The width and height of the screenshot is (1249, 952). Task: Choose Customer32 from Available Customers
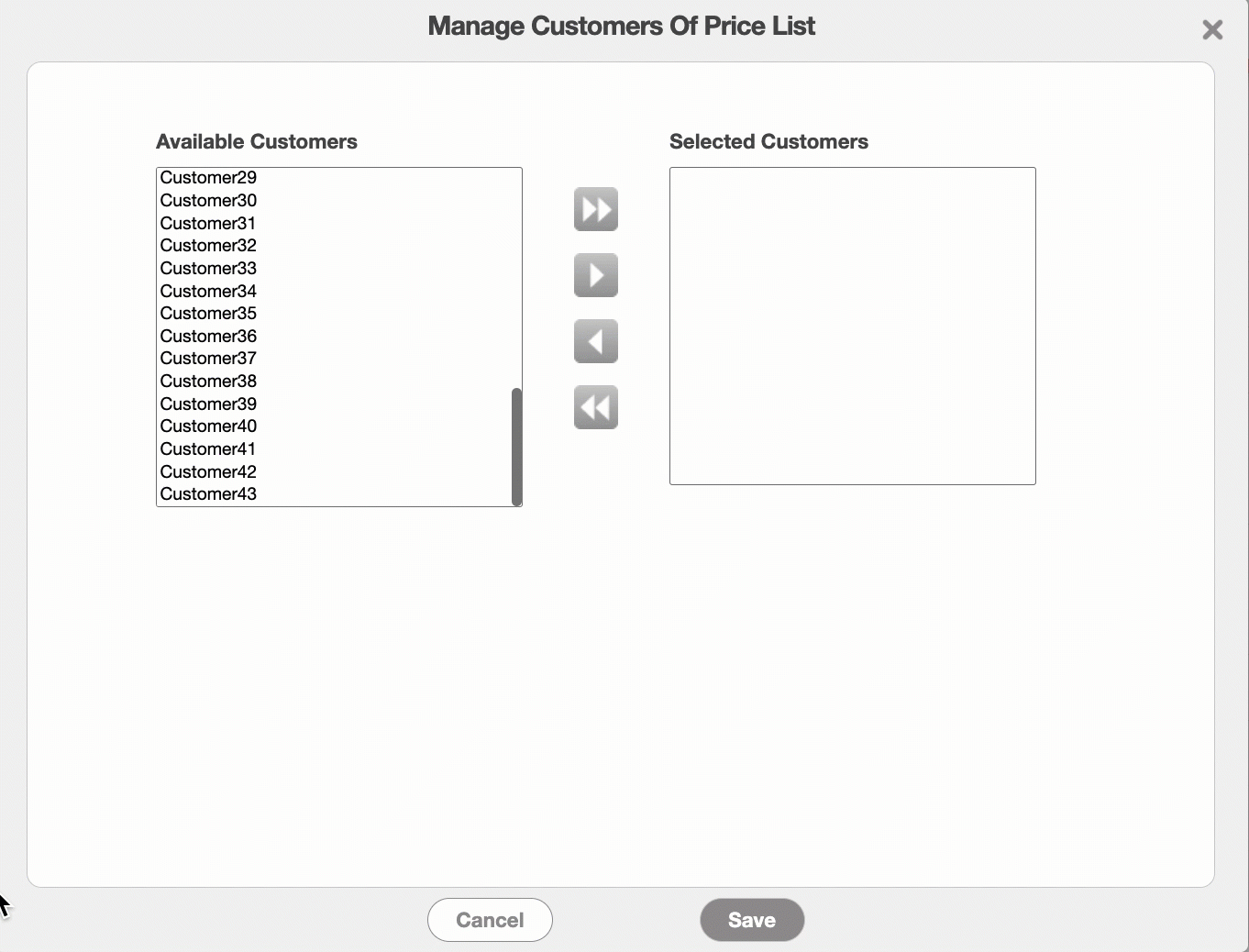pyautogui.click(x=208, y=246)
